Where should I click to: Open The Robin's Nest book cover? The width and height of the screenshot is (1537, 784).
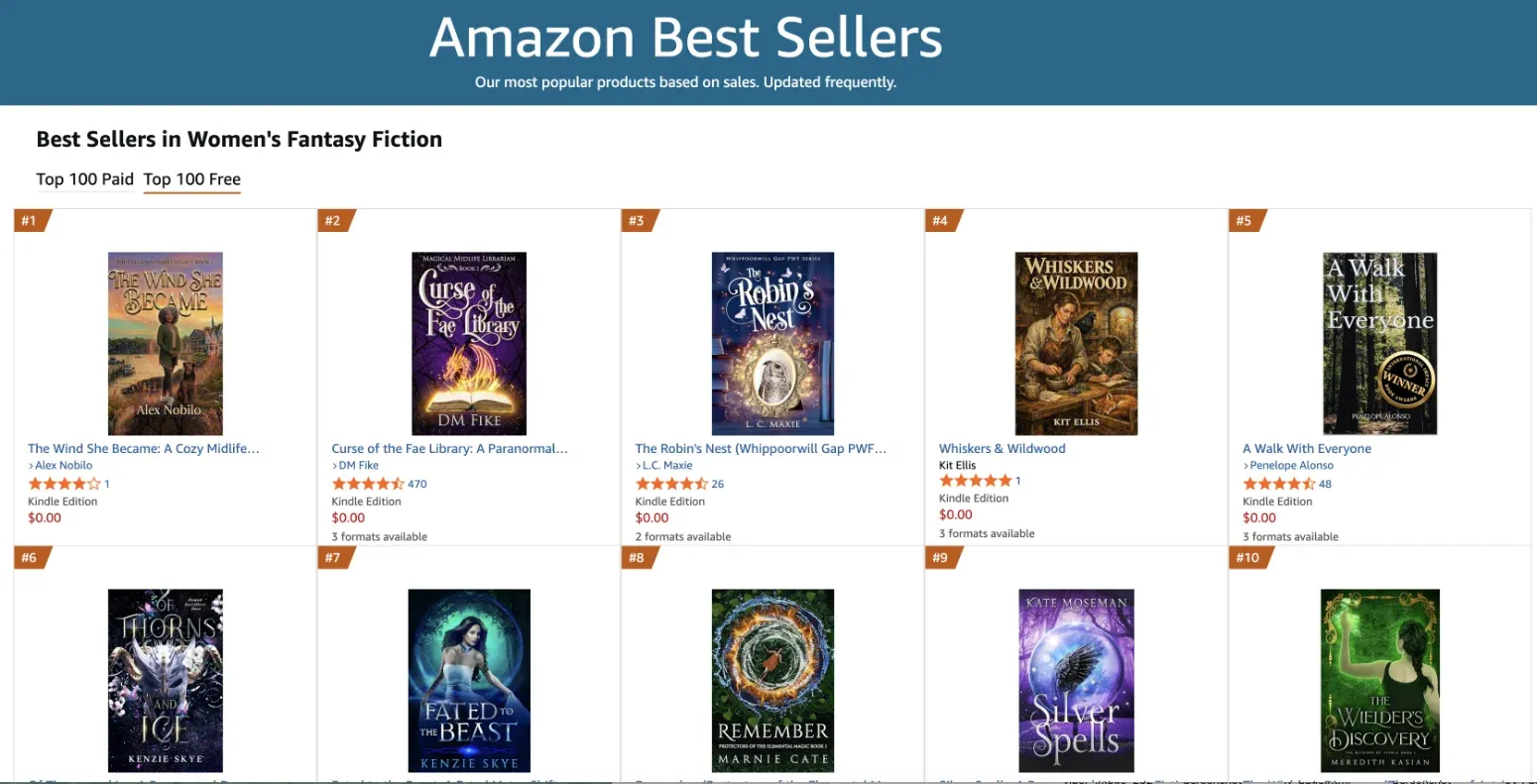coord(772,344)
